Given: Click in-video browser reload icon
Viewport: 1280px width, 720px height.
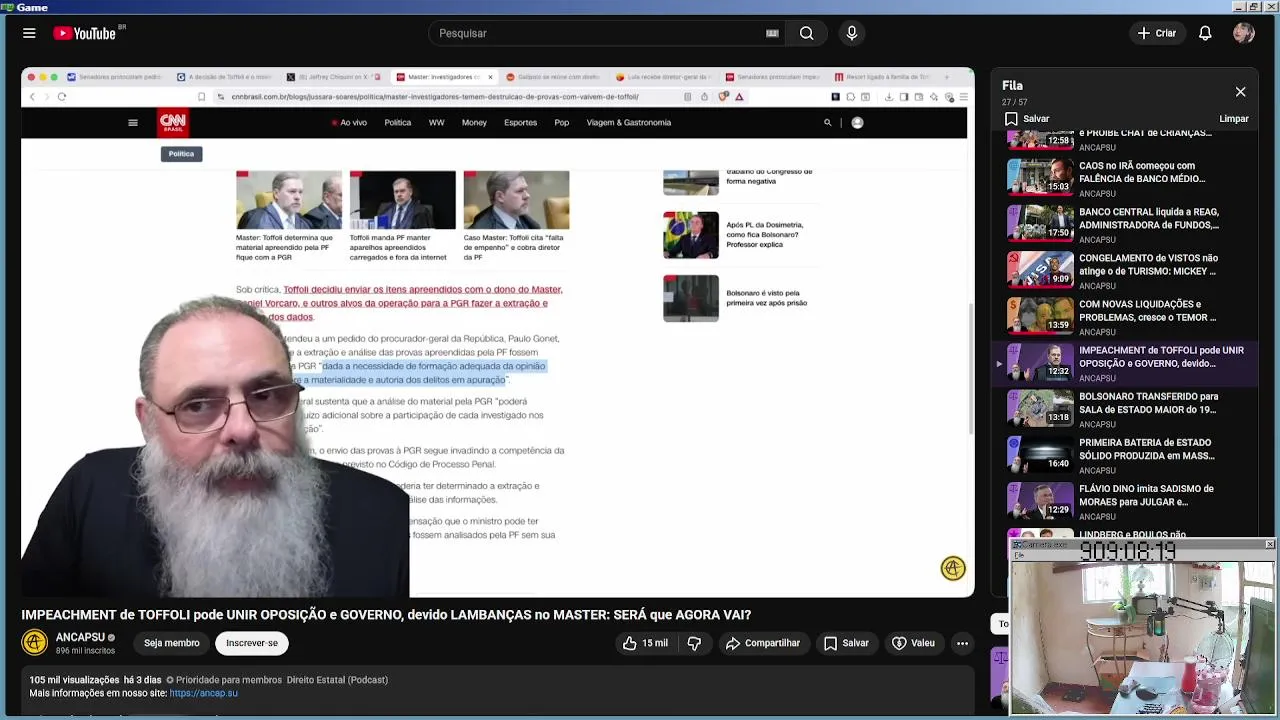Looking at the screenshot, I should [x=62, y=97].
